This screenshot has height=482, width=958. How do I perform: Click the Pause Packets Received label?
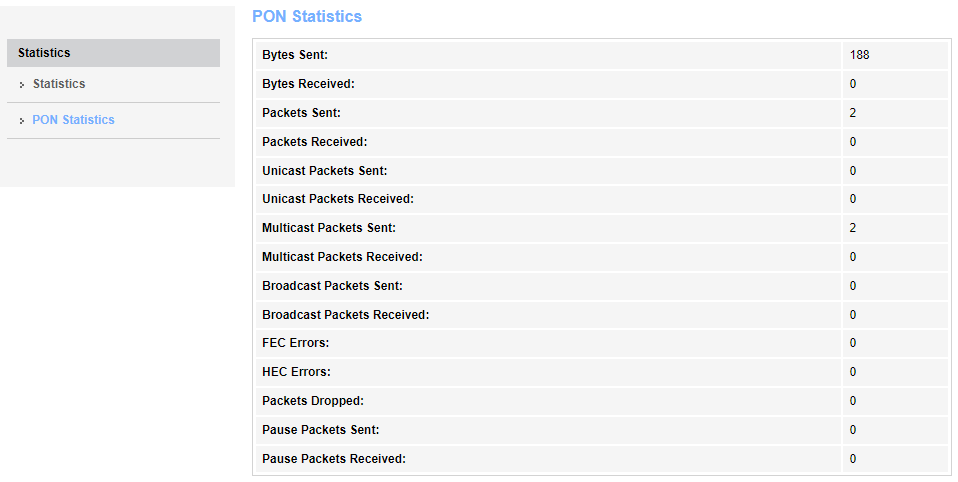334,459
